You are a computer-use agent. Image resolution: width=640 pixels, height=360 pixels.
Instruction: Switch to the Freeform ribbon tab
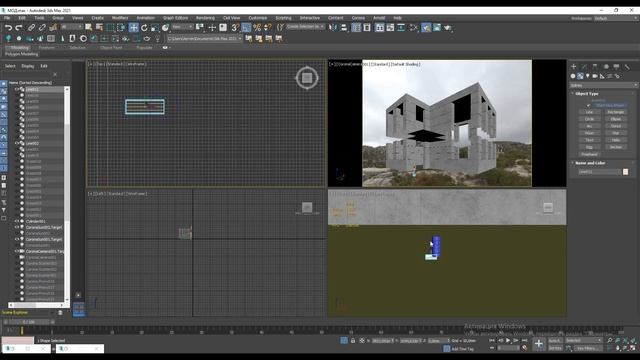tap(47, 48)
